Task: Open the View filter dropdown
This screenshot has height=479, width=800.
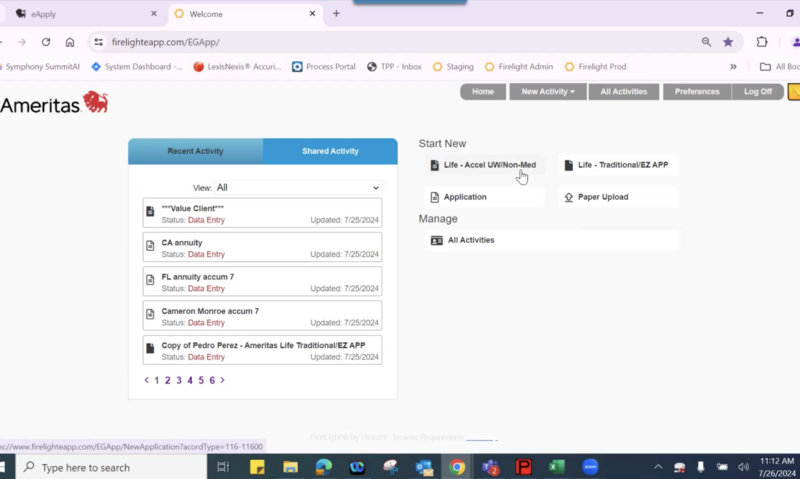Action: [x=298, y=188]
